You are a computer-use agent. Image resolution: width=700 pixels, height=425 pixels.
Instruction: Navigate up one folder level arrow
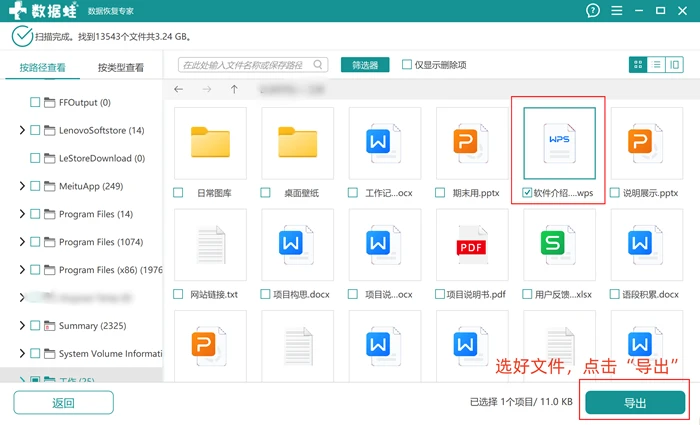(x=234, y=89)
